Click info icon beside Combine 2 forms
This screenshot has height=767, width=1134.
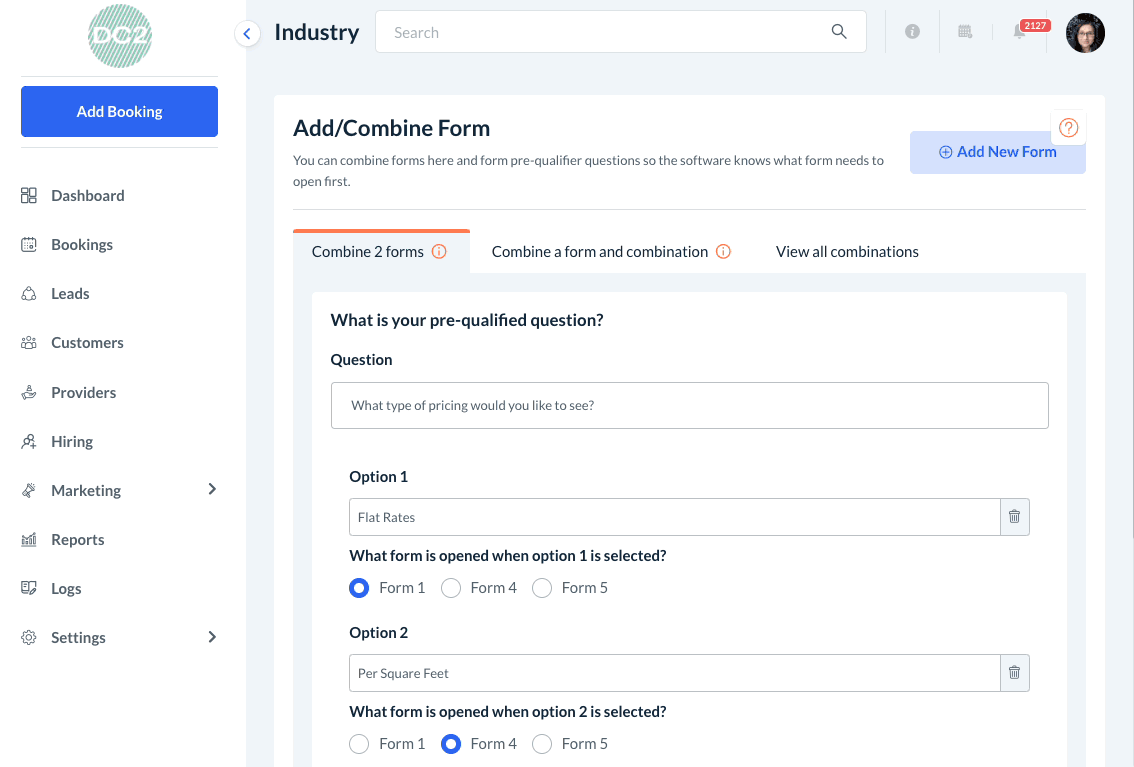439,252
